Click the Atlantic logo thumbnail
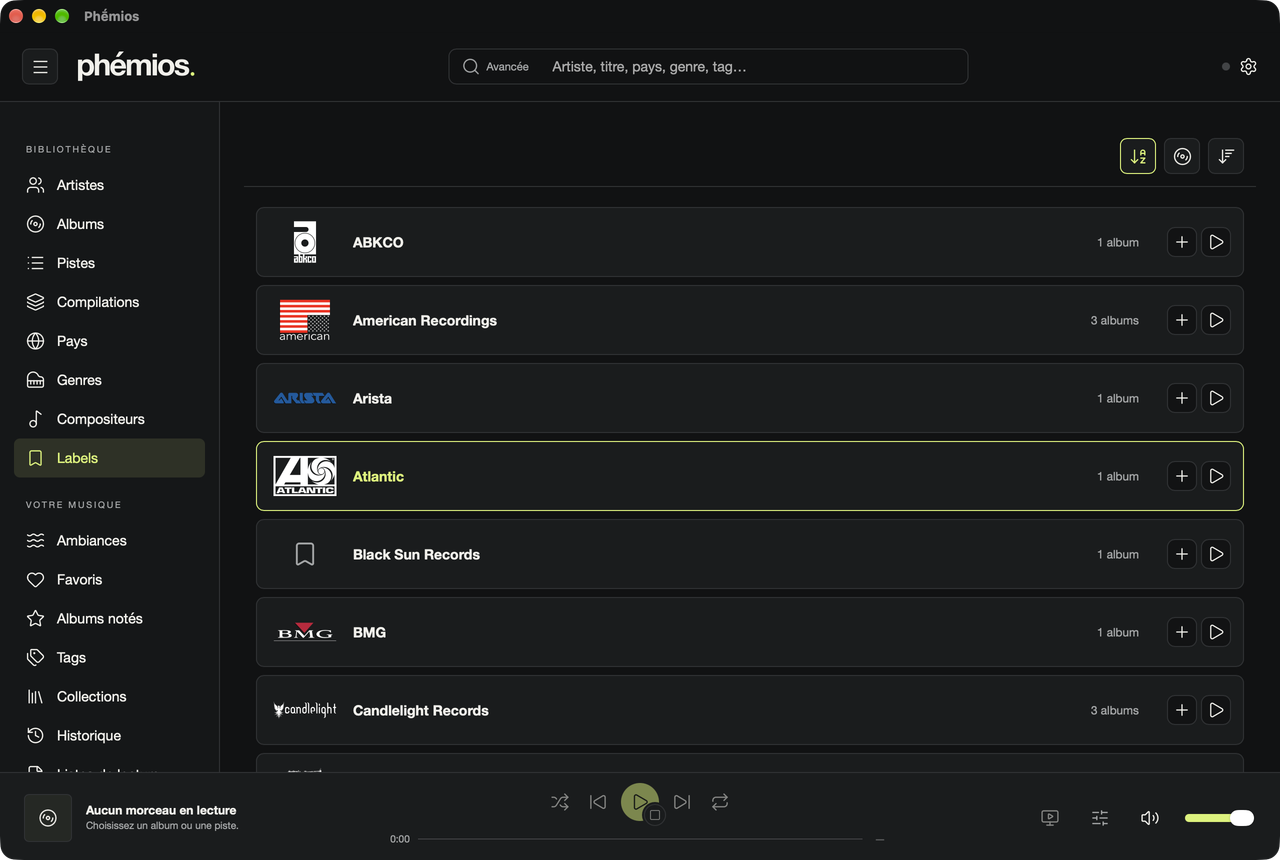This screenshot has width=1280, height=860. click(305, 476)
